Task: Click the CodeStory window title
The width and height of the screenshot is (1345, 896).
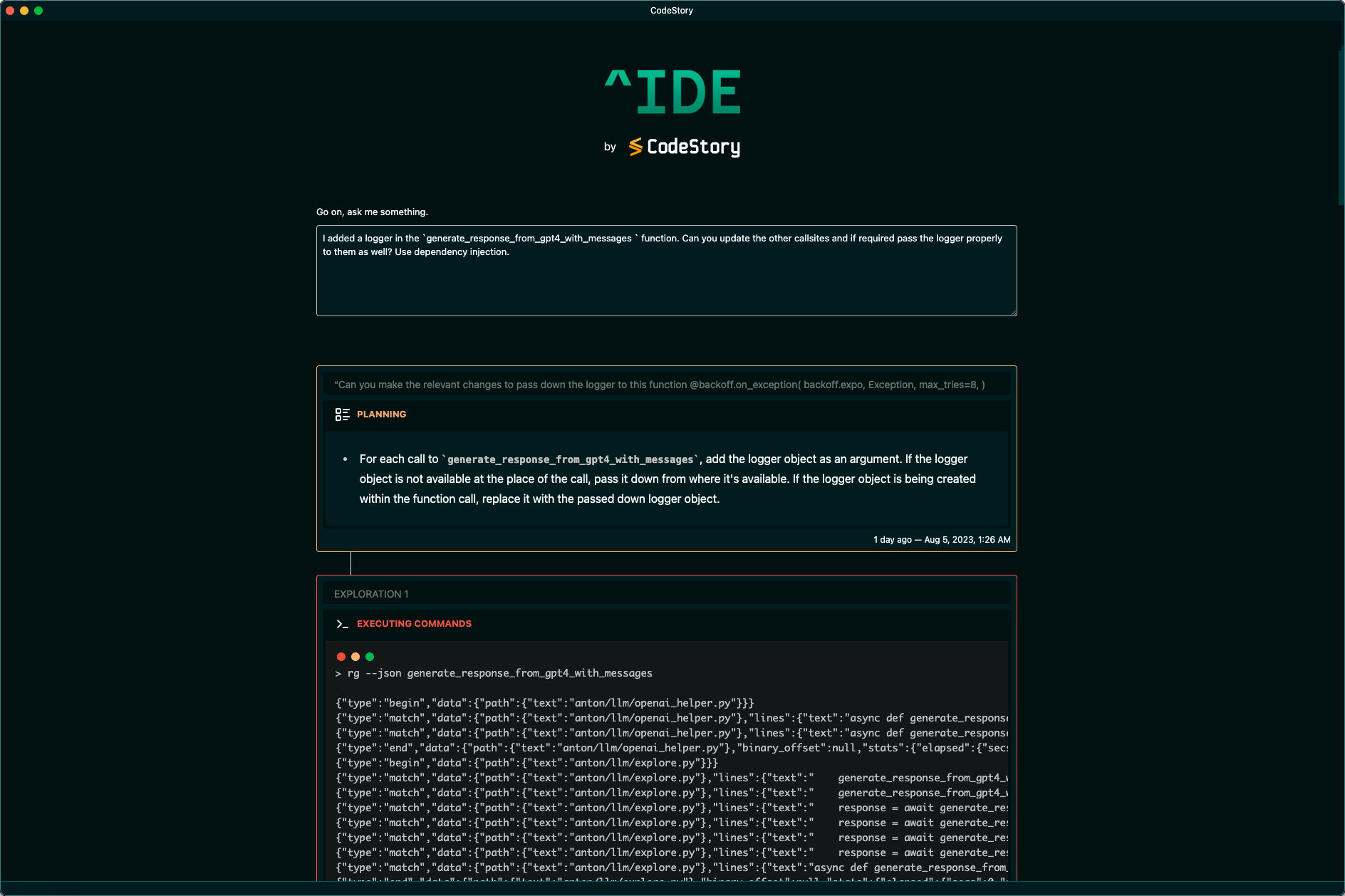Action: click(672, 11)
